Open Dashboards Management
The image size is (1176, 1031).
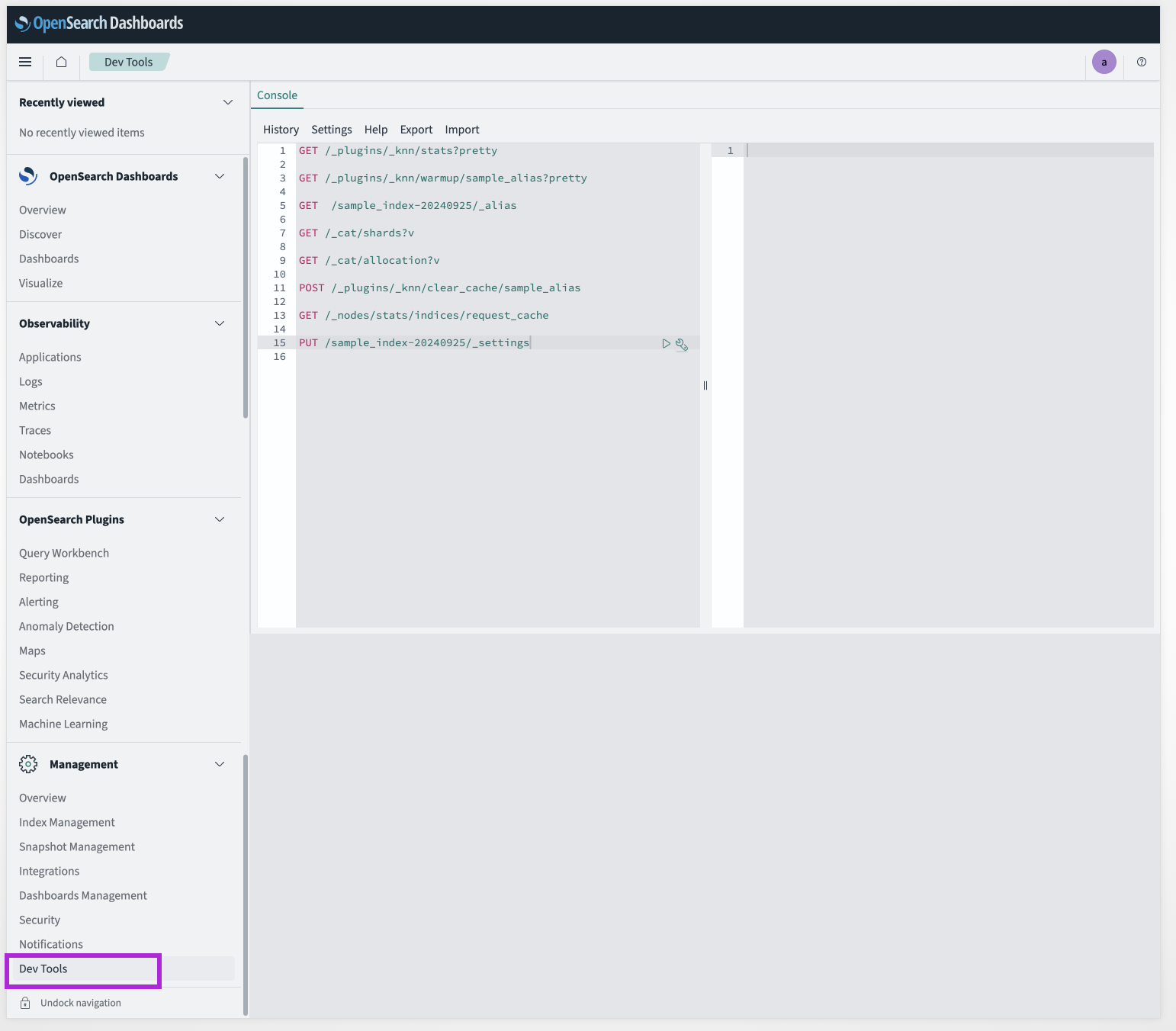83,895
